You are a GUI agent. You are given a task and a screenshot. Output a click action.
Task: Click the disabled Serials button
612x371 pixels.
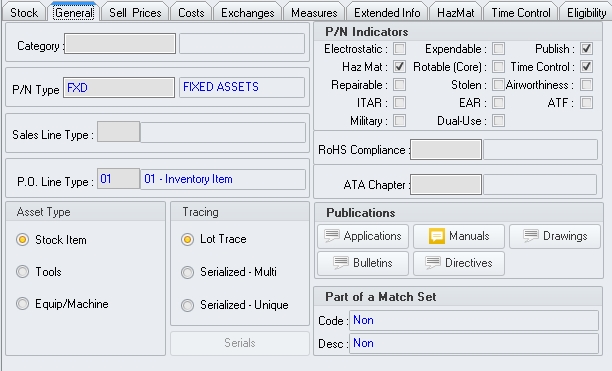point(240,343)
